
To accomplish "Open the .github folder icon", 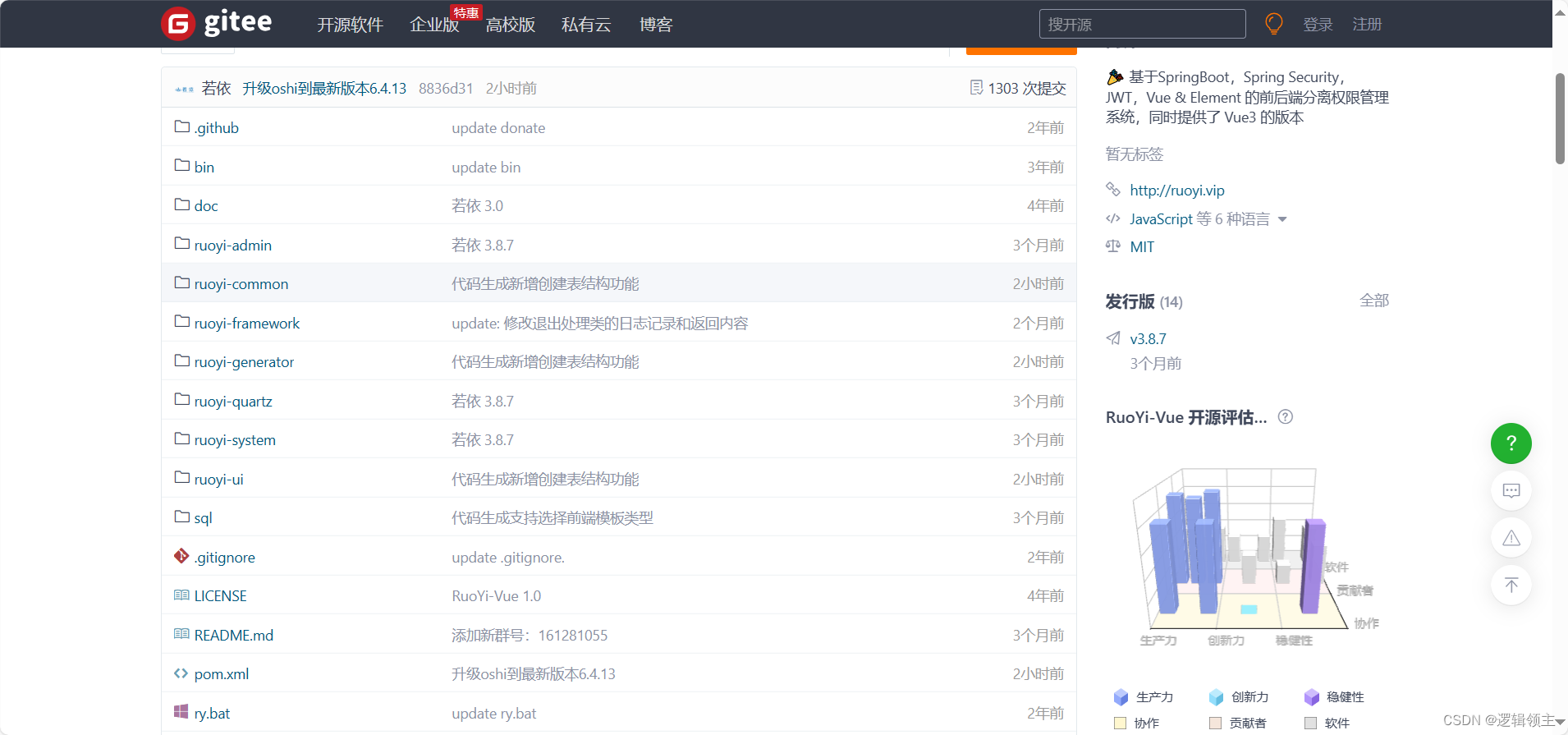I will [x=181, y=126].
